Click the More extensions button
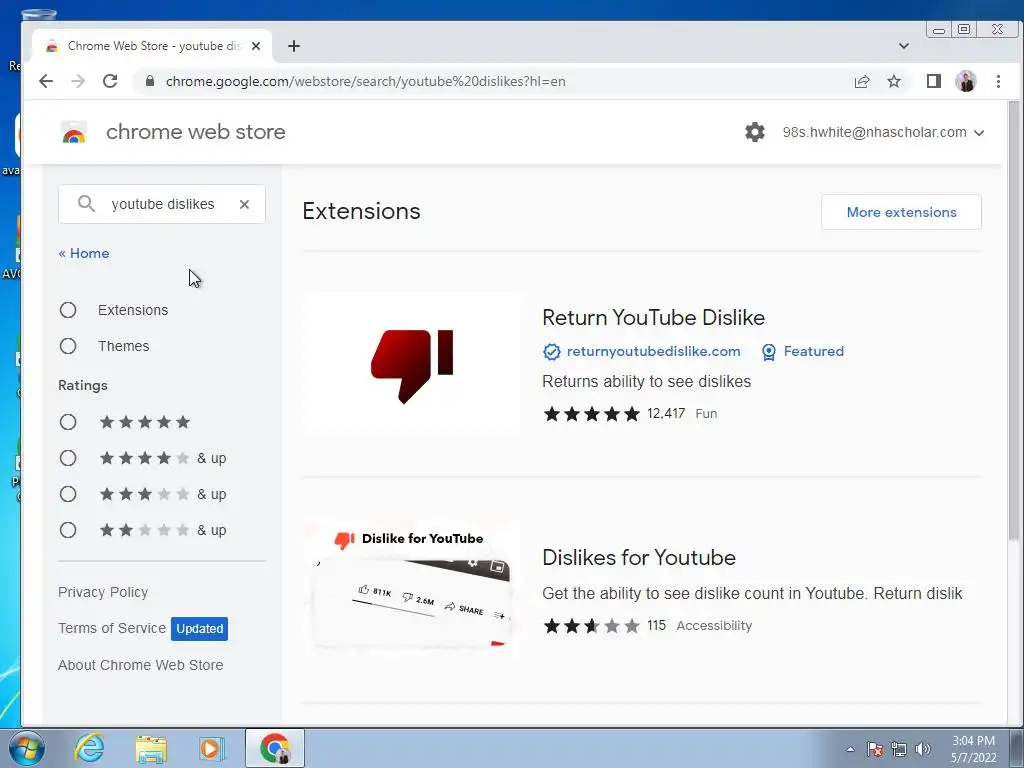Viewport: 1024px width, 768px height. (x=901, y=212)
